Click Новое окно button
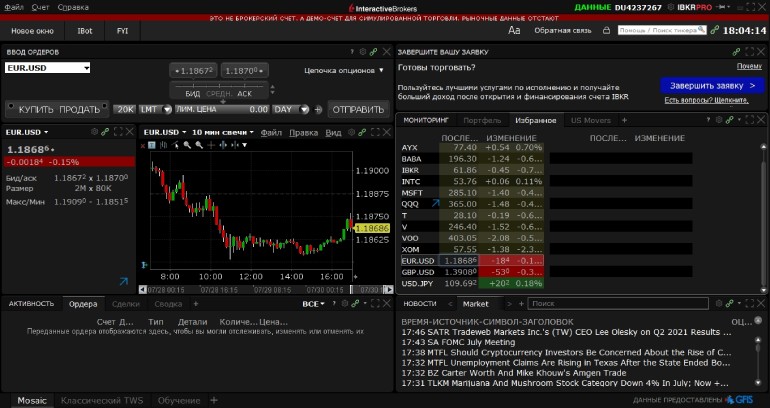Screen dimensions: 770x408 32,30
